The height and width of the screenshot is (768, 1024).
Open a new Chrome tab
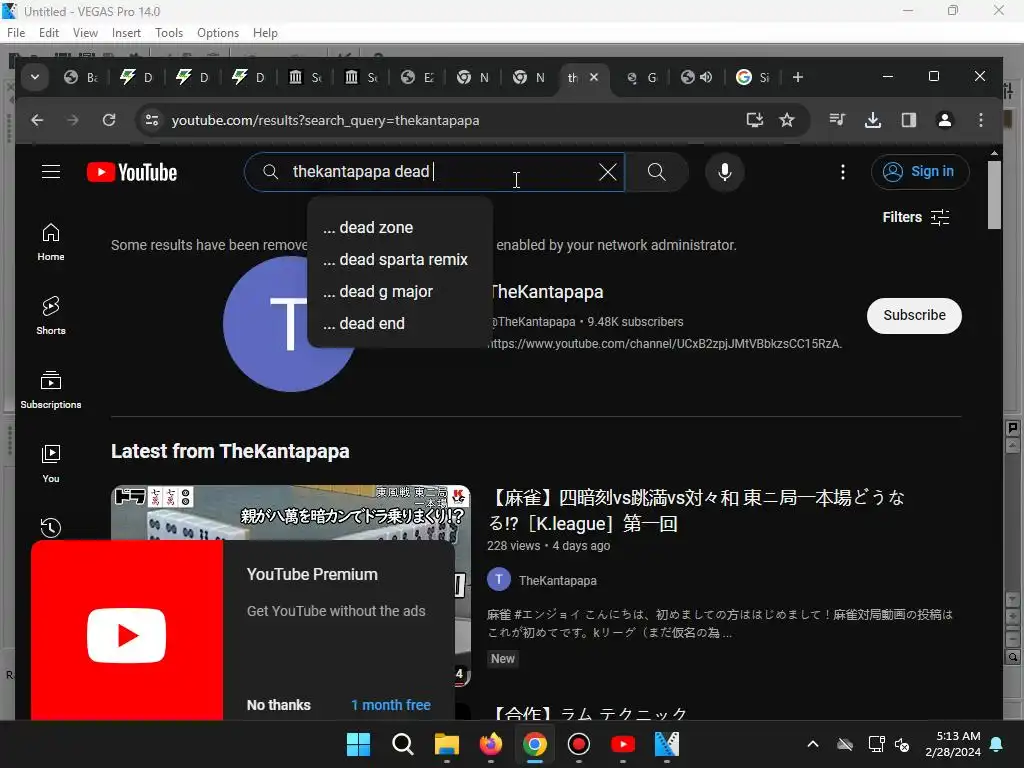pos(797,77)
